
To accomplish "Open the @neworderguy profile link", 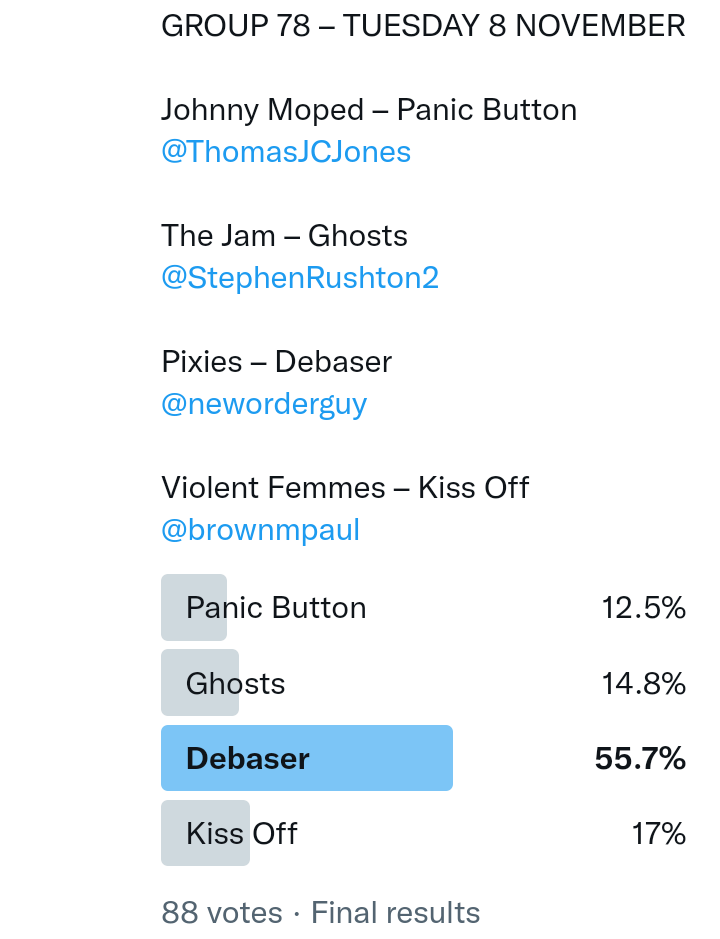I will 264,404.
